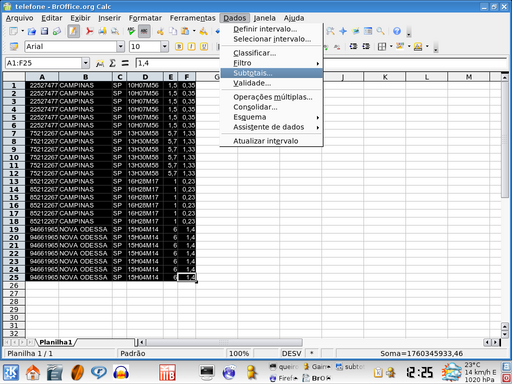
Task: Open the Styles and Formatting icon
Action: 13,47
